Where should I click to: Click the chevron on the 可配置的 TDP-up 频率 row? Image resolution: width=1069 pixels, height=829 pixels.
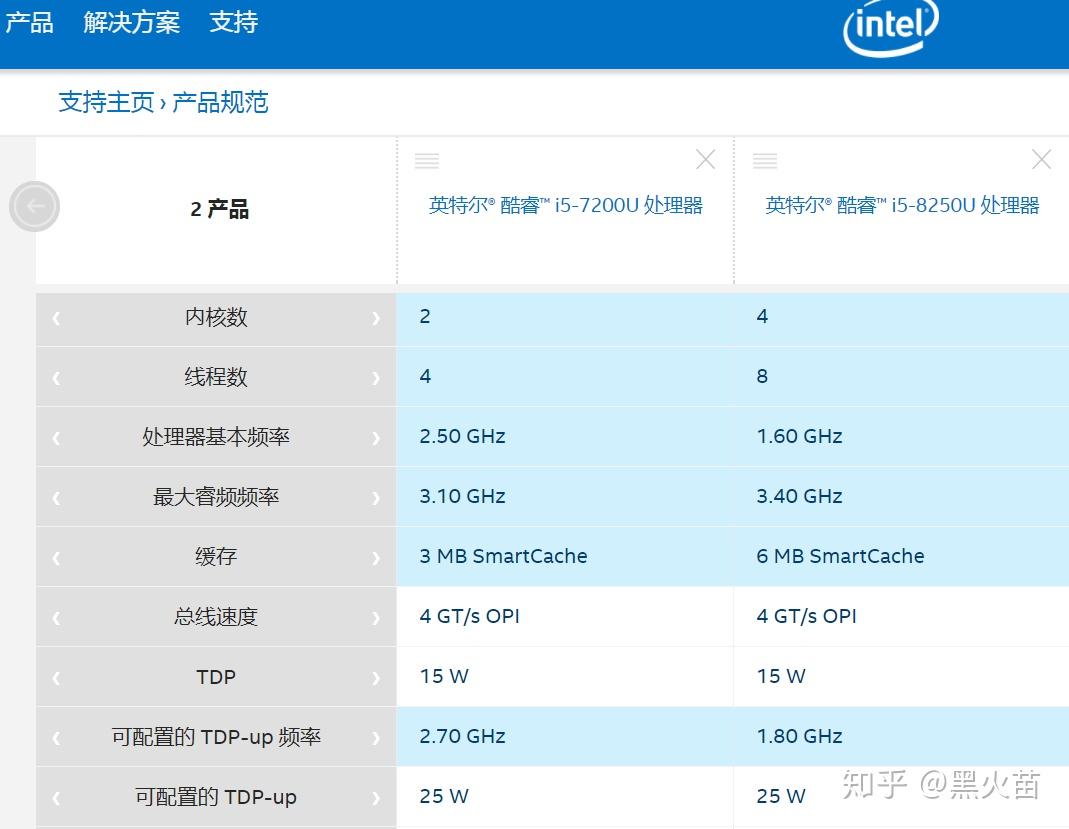[378, 736]
